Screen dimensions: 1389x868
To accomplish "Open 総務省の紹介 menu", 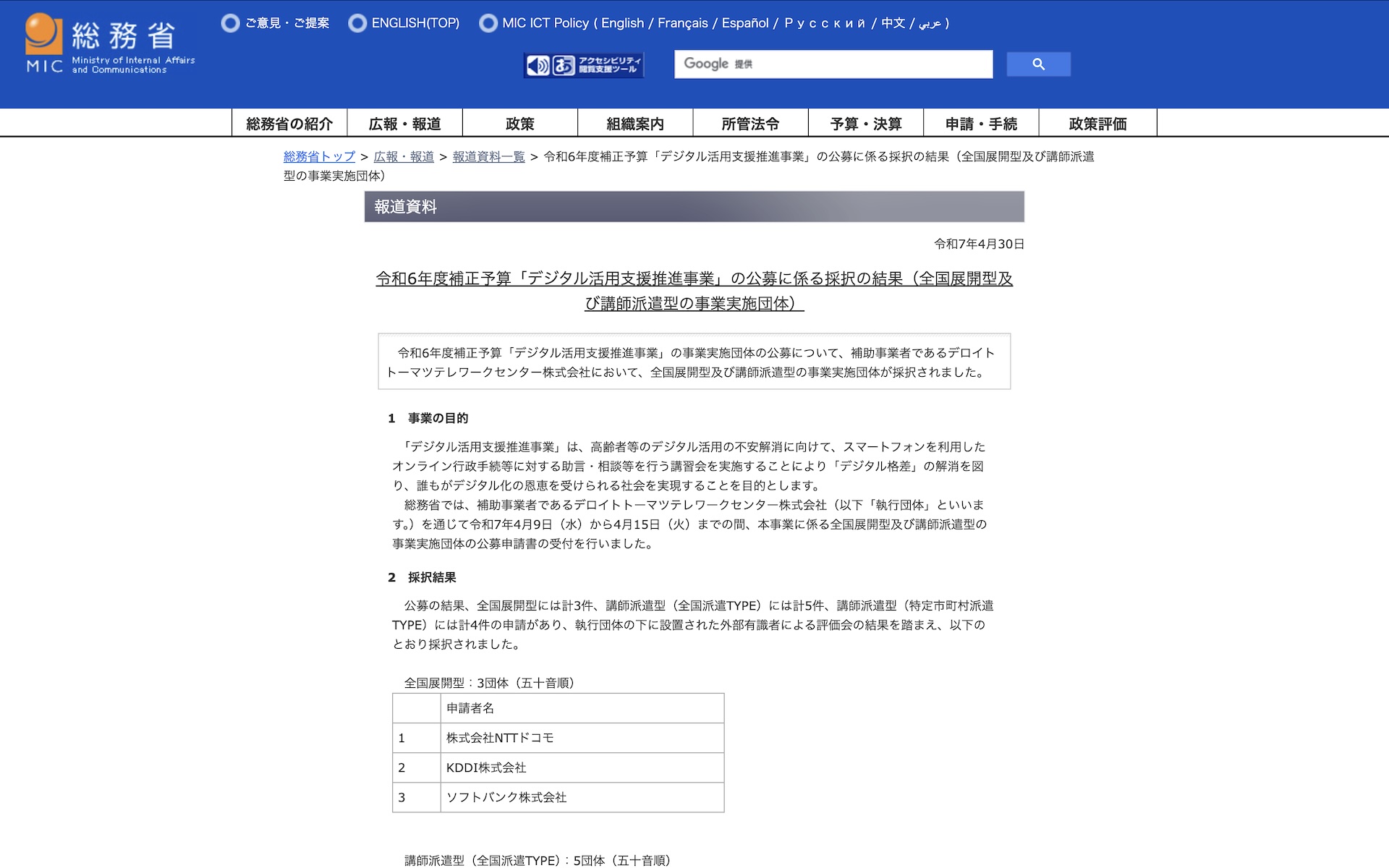I will (x=289, y=124).
